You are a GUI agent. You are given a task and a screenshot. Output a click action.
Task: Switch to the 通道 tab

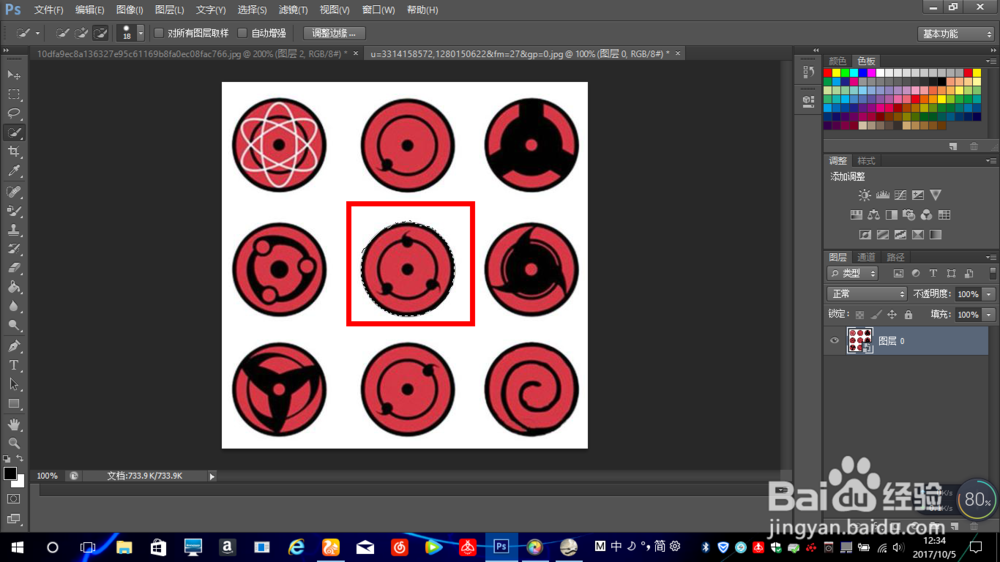[866, 257]
